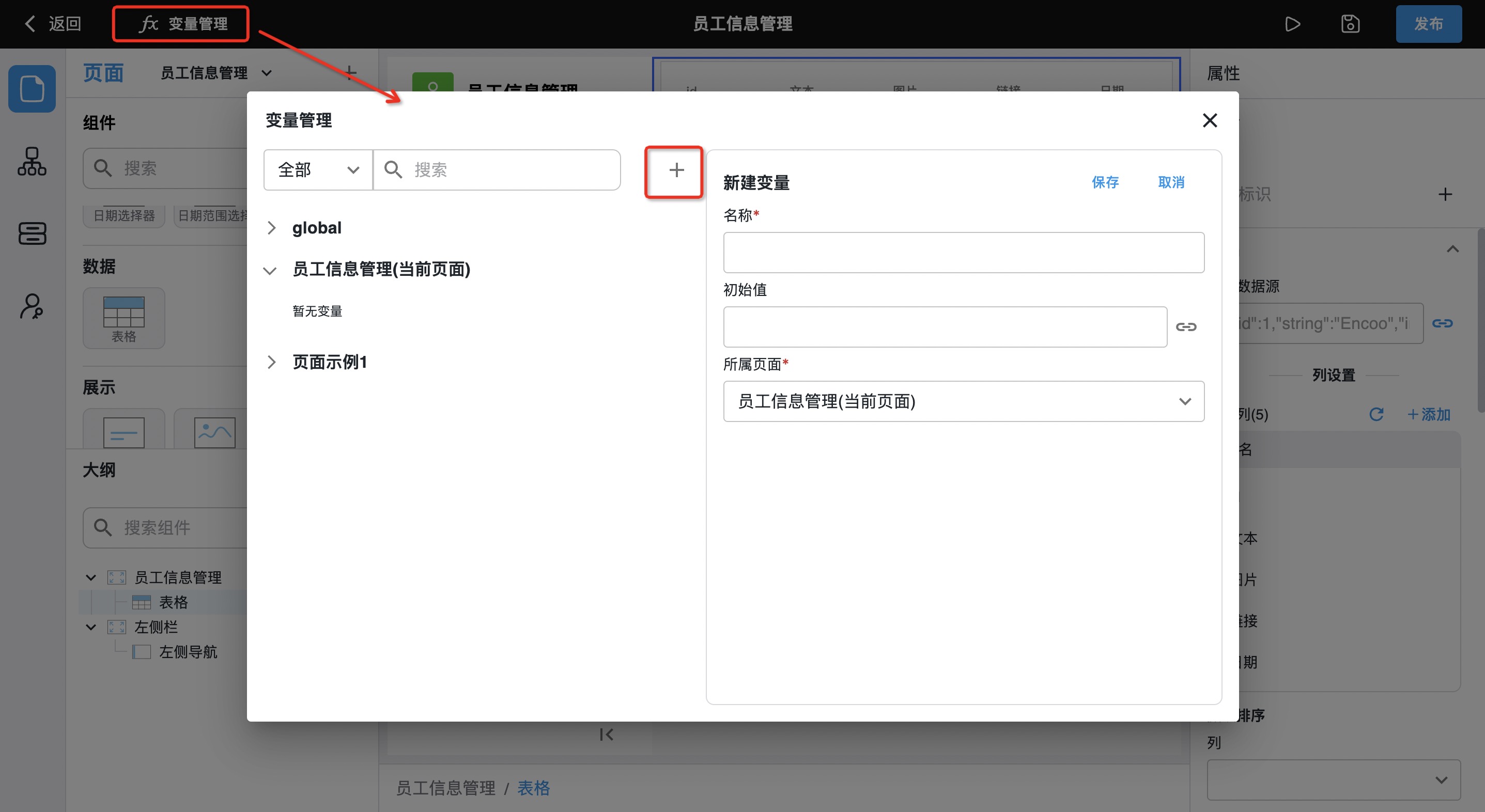
Task: Click the 页面 tab heading
Action: pyautogui.click(x=103, y=73)
